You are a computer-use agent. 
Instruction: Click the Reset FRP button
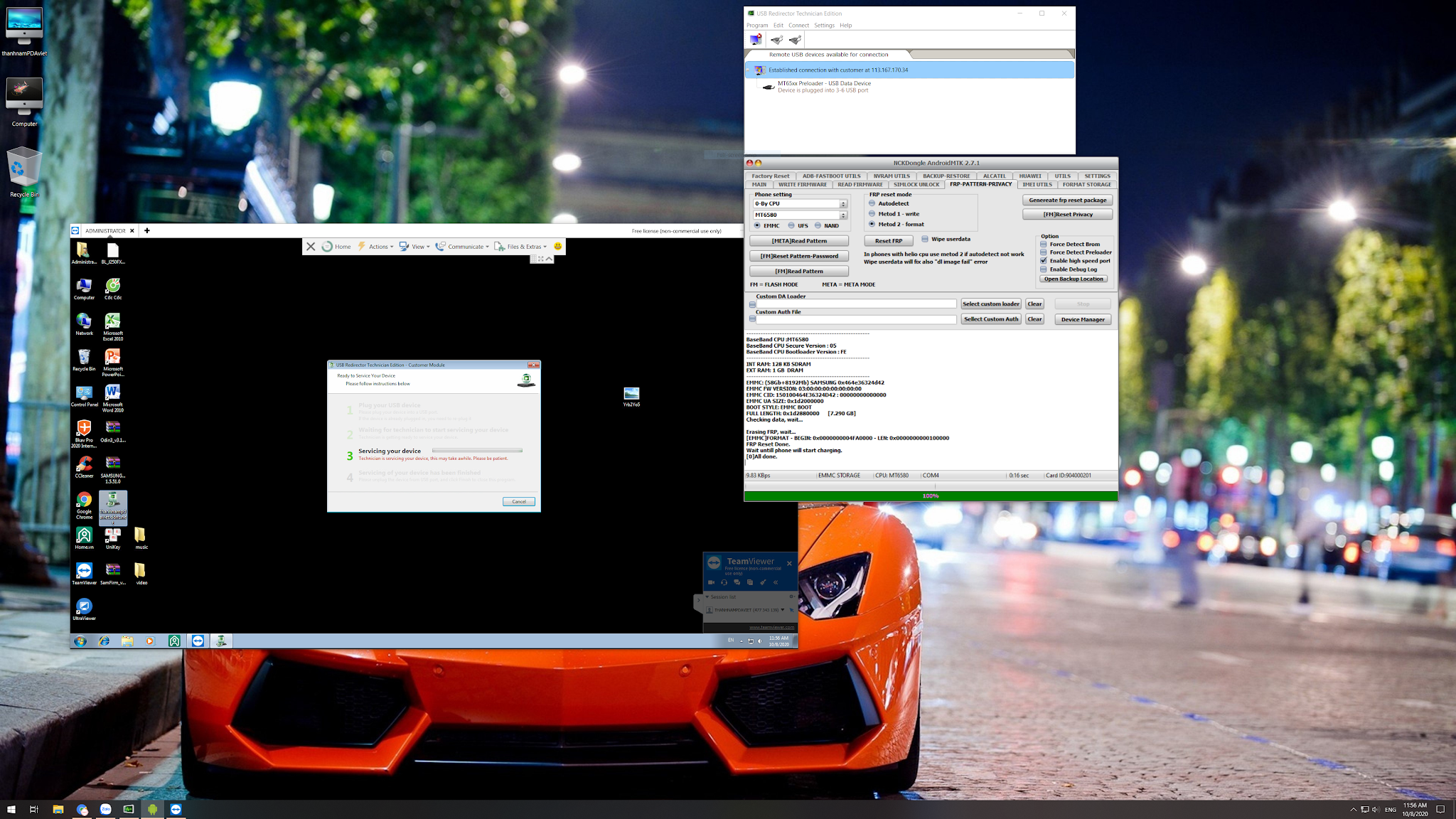coord(889,241)
